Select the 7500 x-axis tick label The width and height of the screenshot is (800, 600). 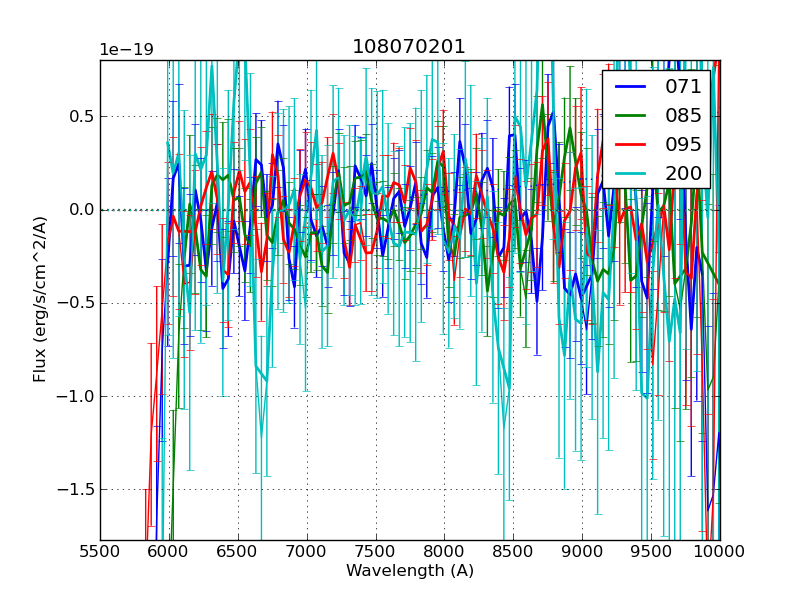(x=375, y=551)
